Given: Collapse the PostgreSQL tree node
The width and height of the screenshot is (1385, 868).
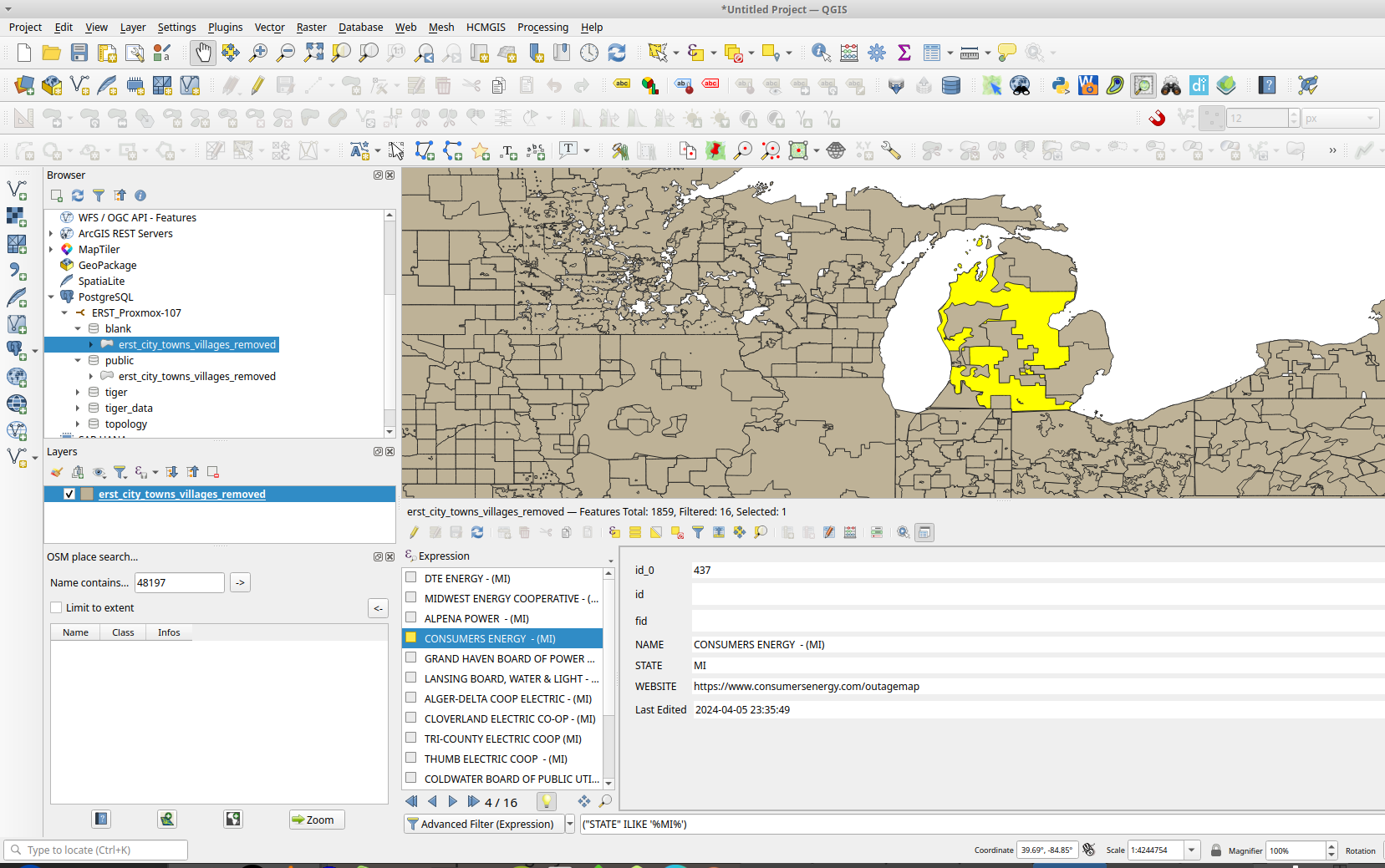Looking at the screenshot, I should tap(51, 297).
